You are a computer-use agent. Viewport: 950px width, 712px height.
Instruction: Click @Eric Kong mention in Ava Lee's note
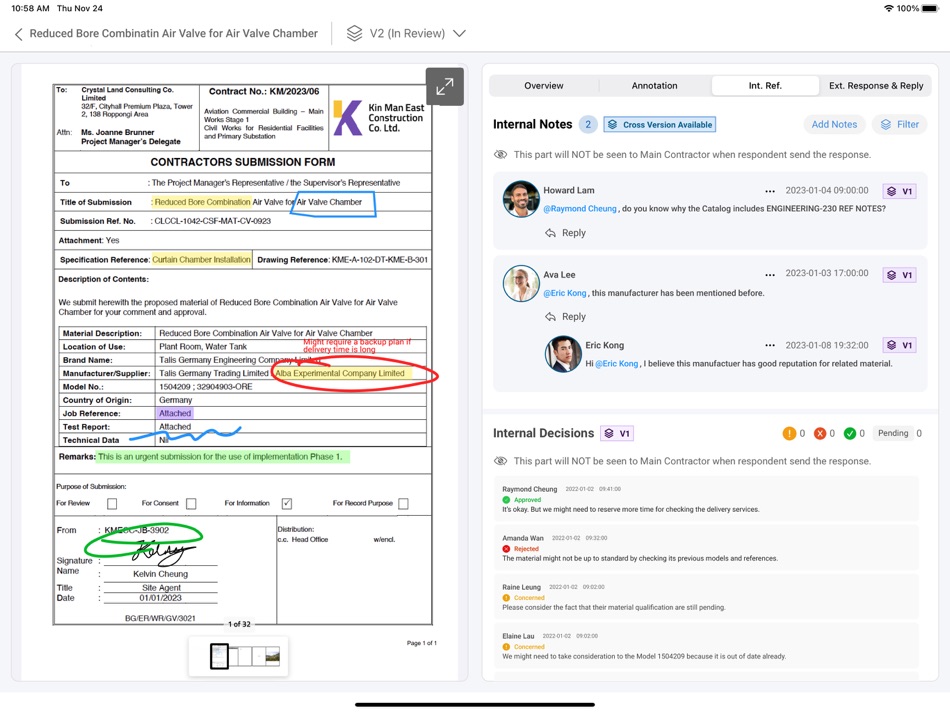[565, 293]
